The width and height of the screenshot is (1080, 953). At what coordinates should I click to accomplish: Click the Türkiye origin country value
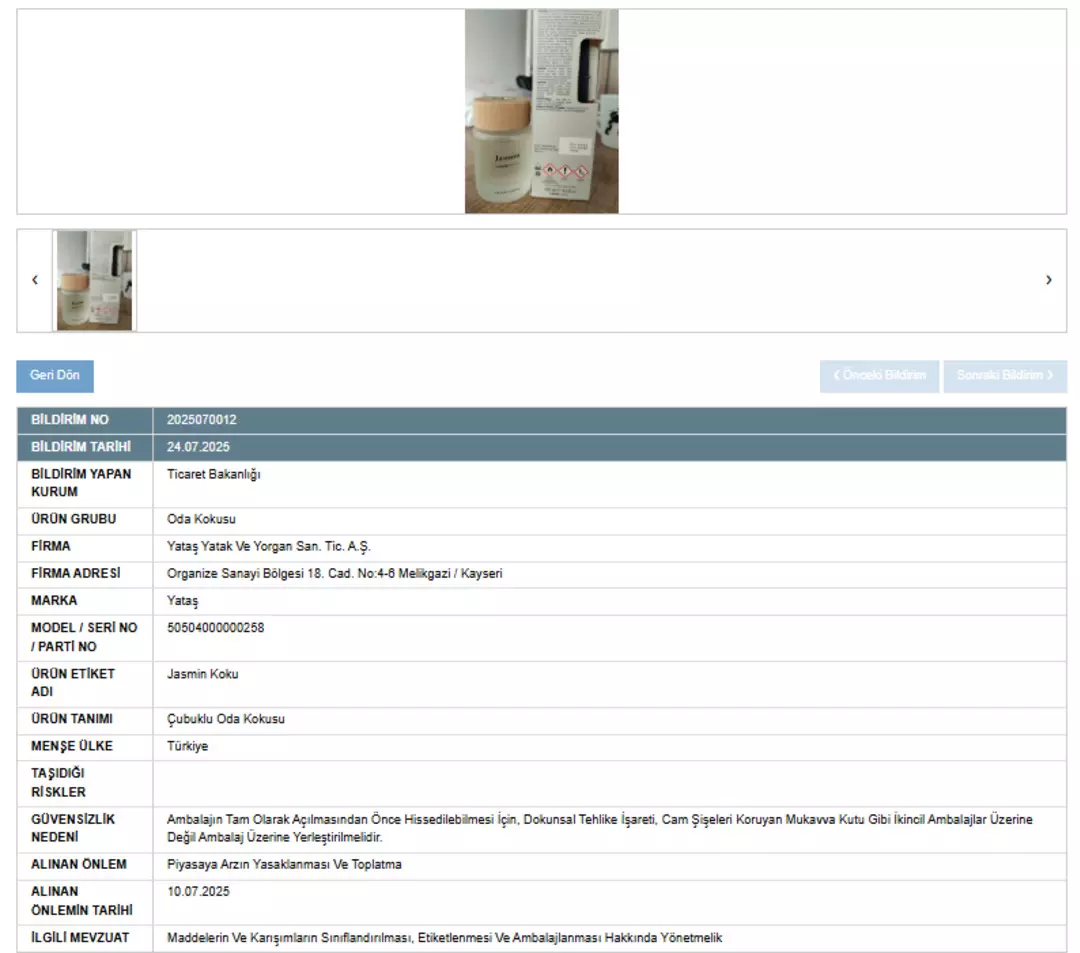pyautogui.click(x=188, y=747)
